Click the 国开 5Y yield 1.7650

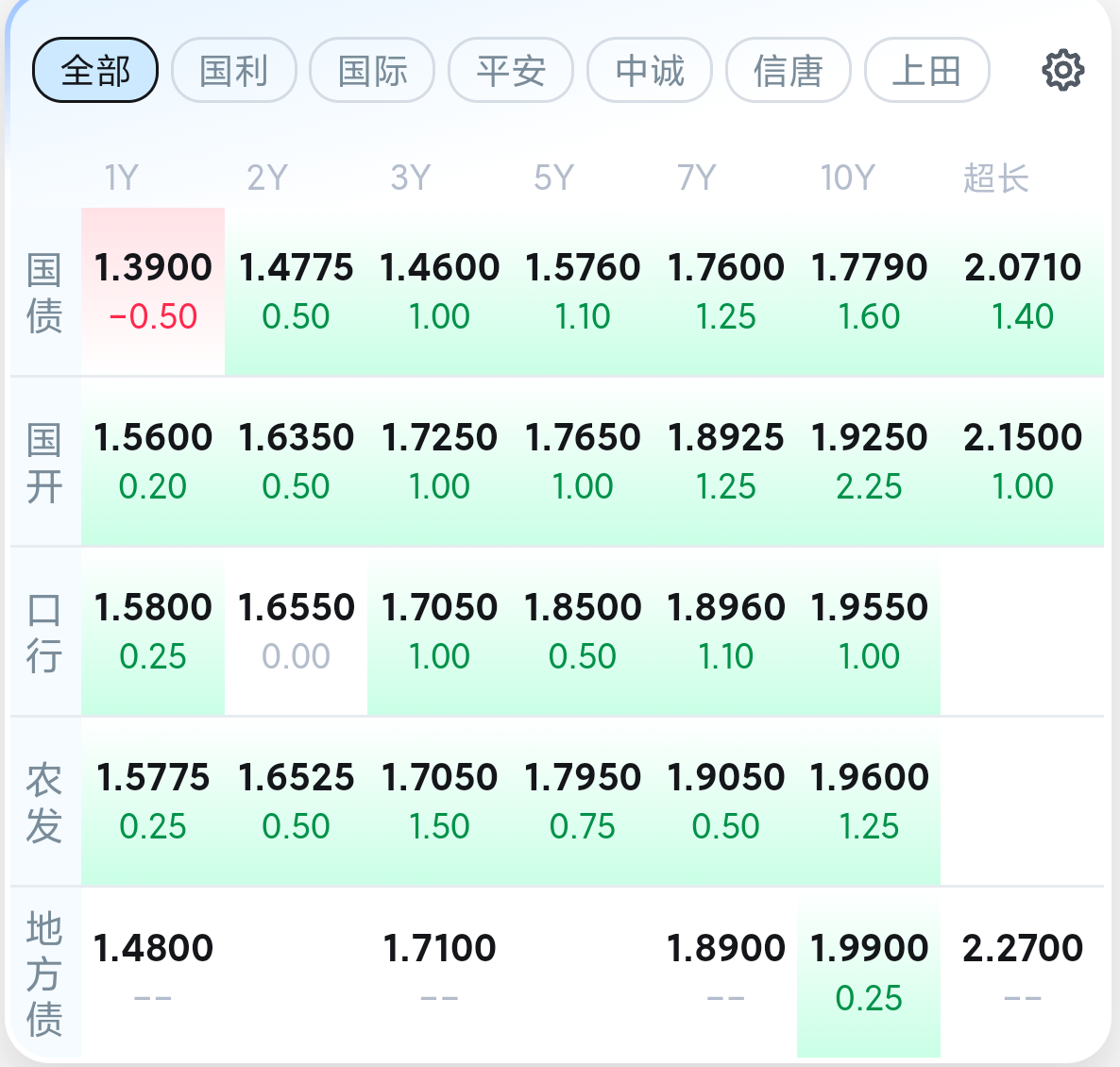(x=583, y=461)
